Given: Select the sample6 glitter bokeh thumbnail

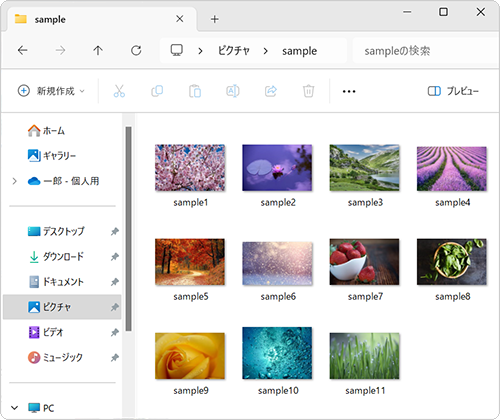Looking at the screenshot, I should click(277, 263).
